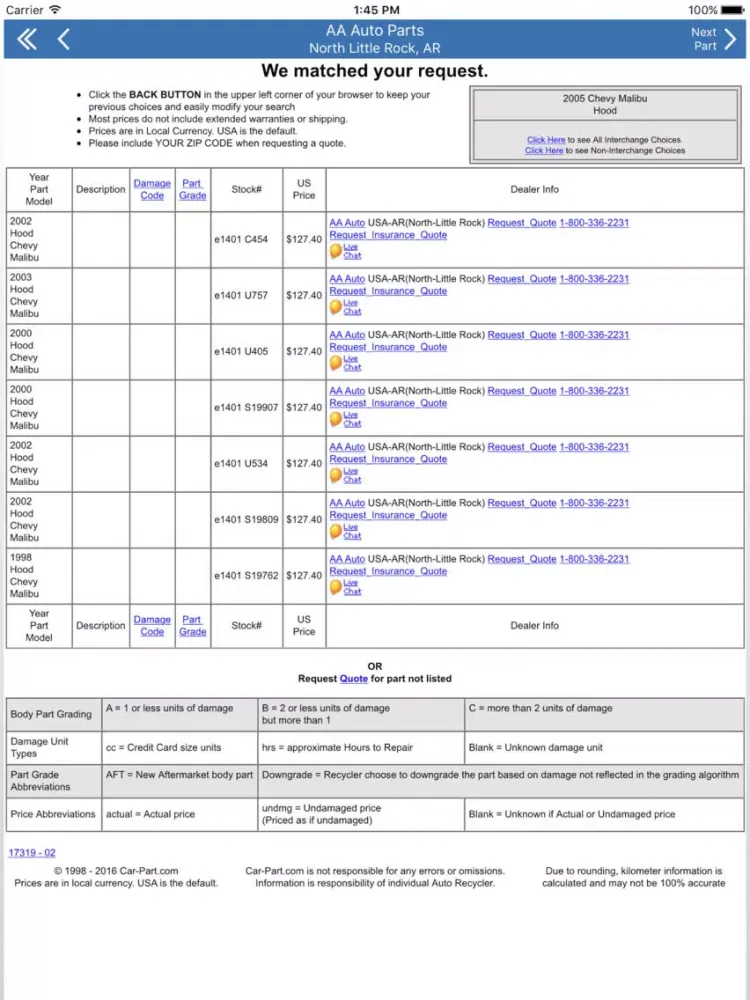750x1000 pixels.
Task: Tap undmg = Undamaged price cell
Action: point(361,814)
